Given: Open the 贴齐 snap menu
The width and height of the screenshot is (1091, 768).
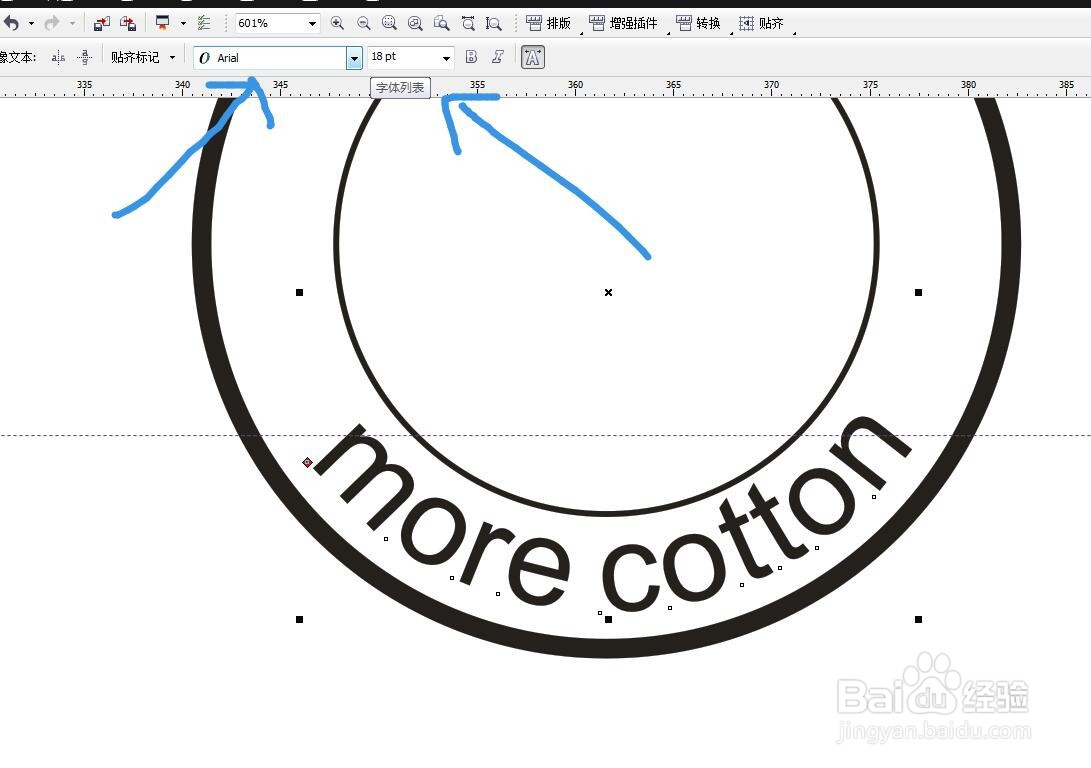Looking at the screenshot, I should (x=761, y=24).
